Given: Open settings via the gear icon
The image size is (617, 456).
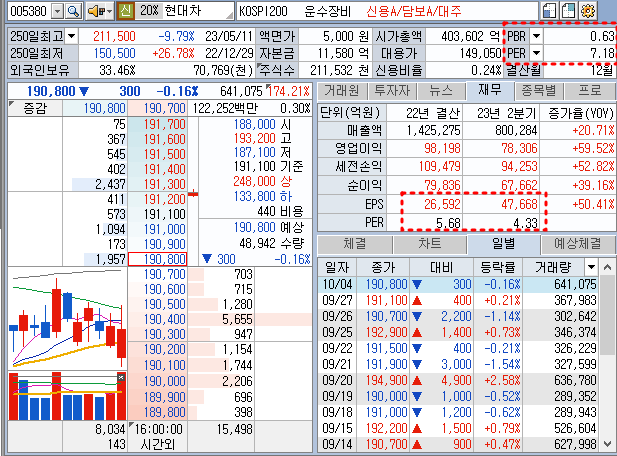Looking at the screenshot, I should click(587, 11).
